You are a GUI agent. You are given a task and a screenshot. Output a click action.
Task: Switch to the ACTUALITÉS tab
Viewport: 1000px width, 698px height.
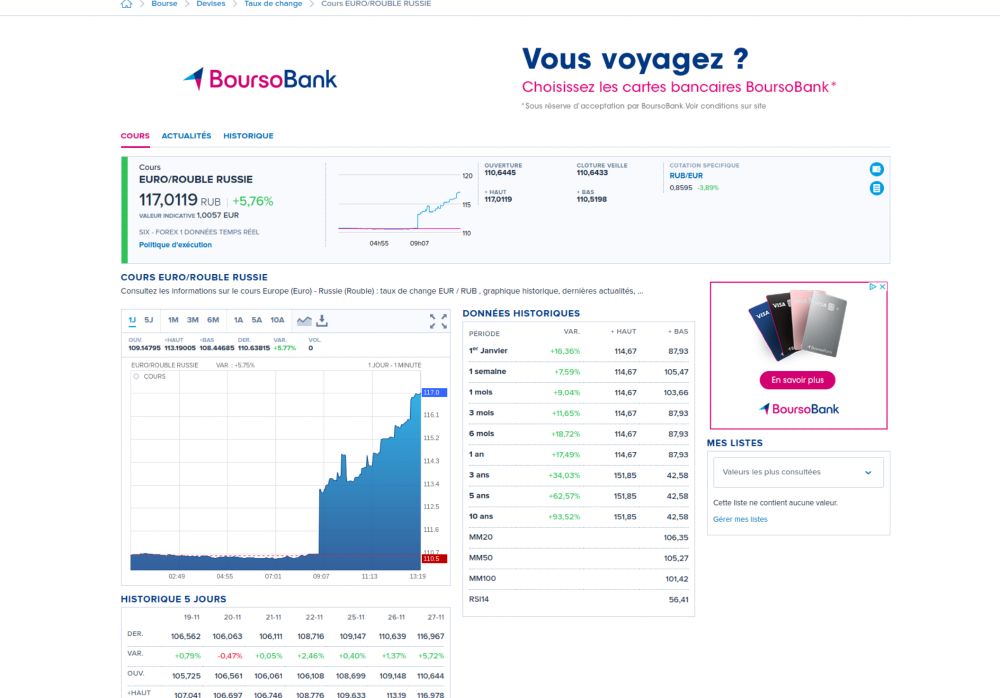pyautogui.click(x=186, y=136)
